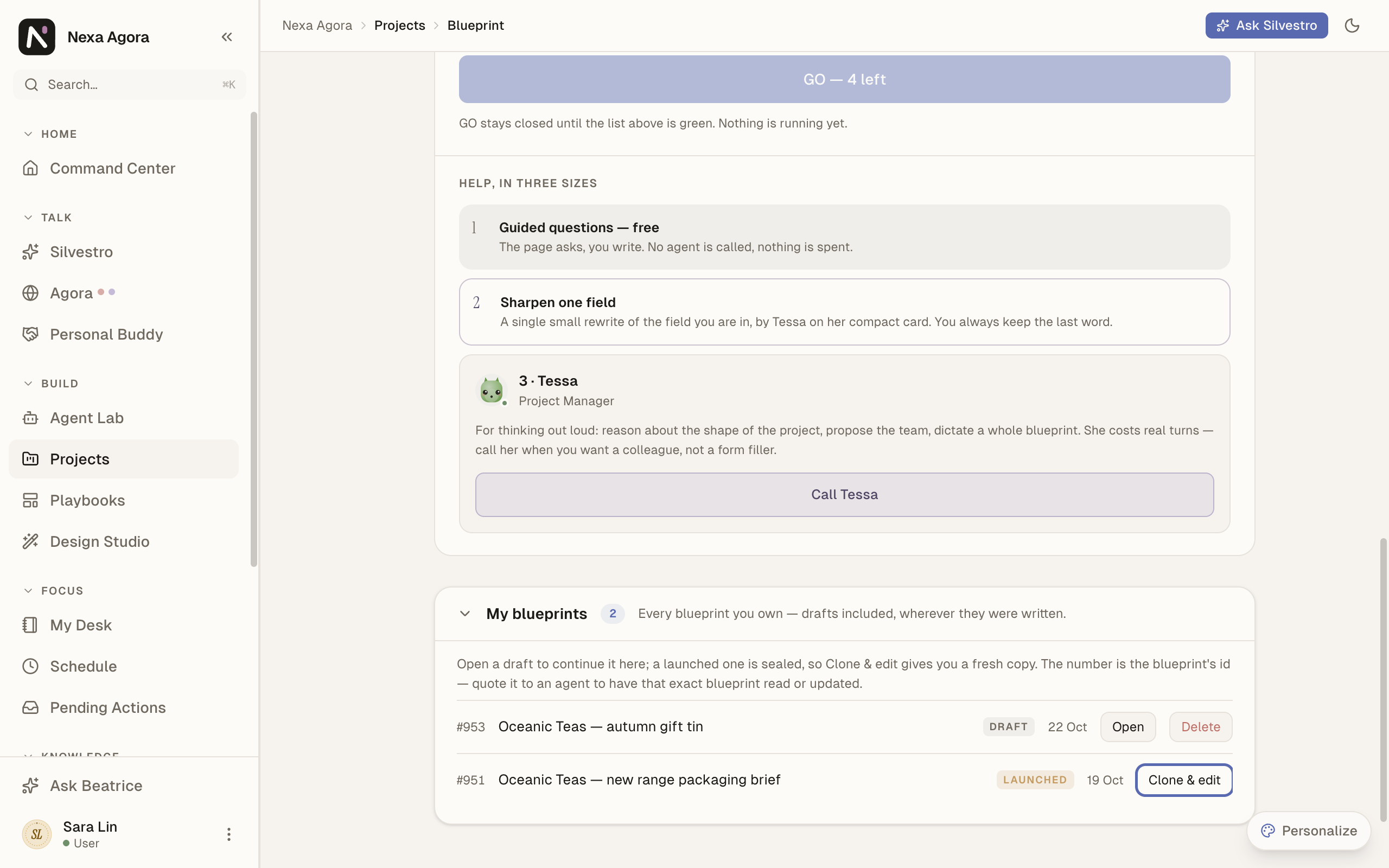The height and width of the screenshot is (868, 1389).
Task: Click the LAUNCHED status tag
Action: pos(1034,780)
